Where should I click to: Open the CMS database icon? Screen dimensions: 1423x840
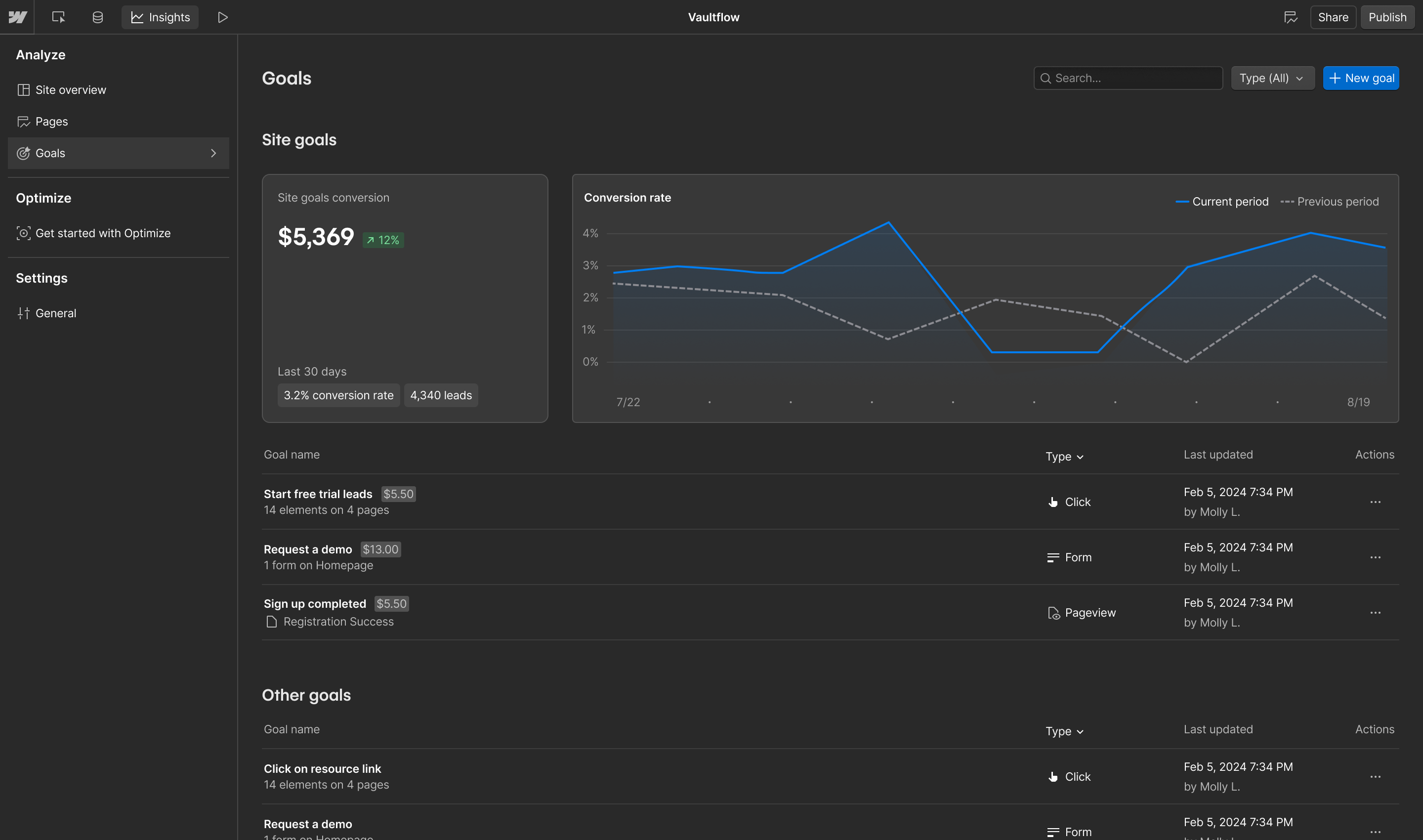(x=97, y=17)
